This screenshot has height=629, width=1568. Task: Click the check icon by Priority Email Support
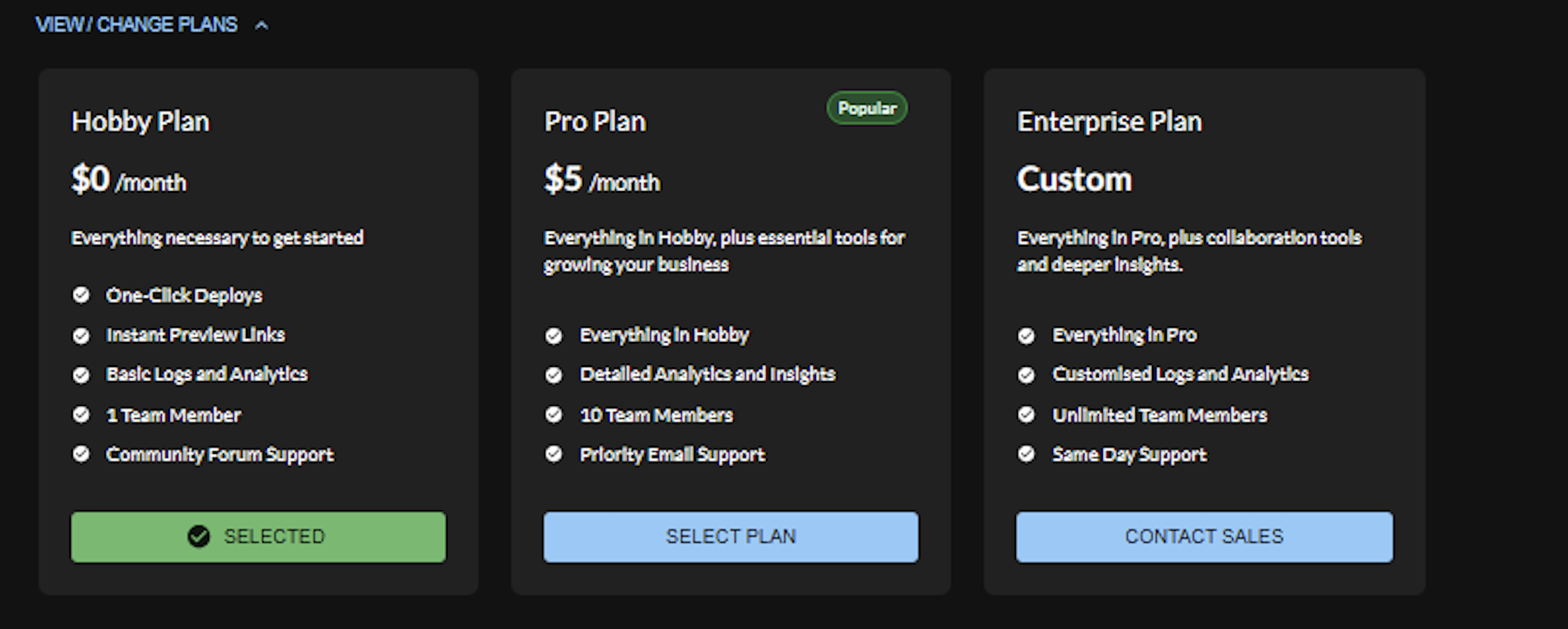coord(554,454)
